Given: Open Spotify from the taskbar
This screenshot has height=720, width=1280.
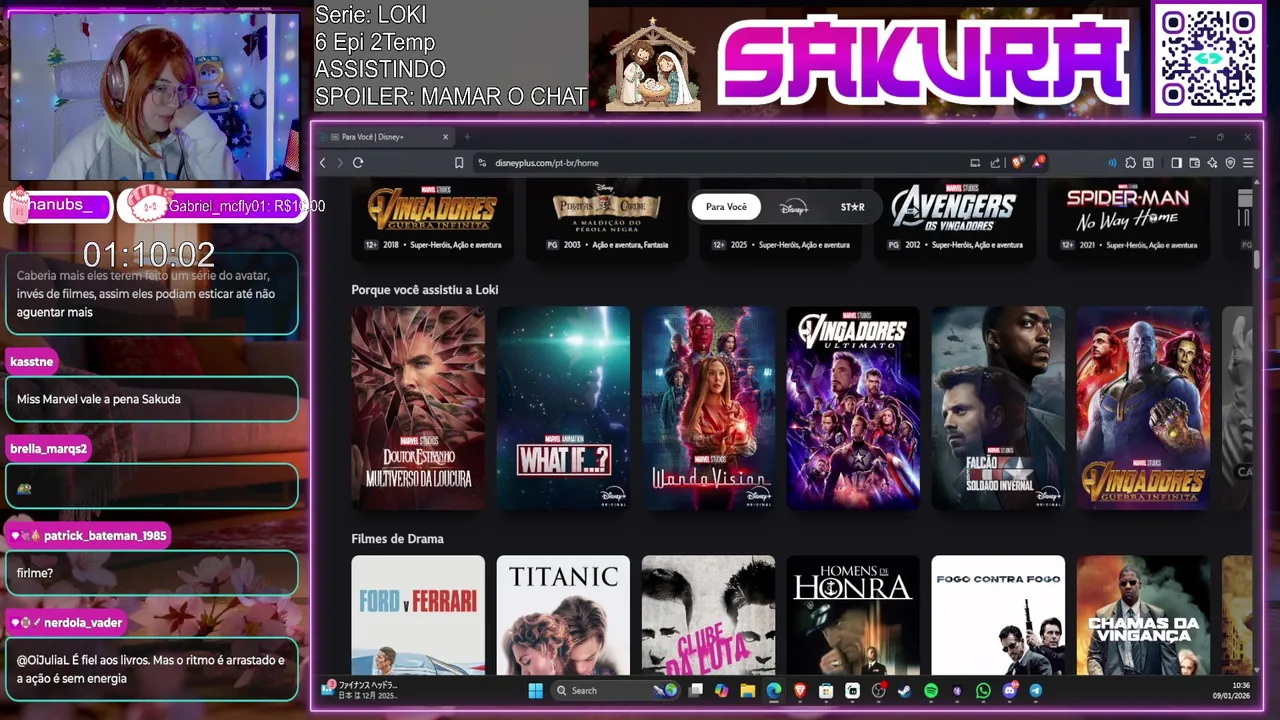Looking at the screenshot, I should click(931, 690).
